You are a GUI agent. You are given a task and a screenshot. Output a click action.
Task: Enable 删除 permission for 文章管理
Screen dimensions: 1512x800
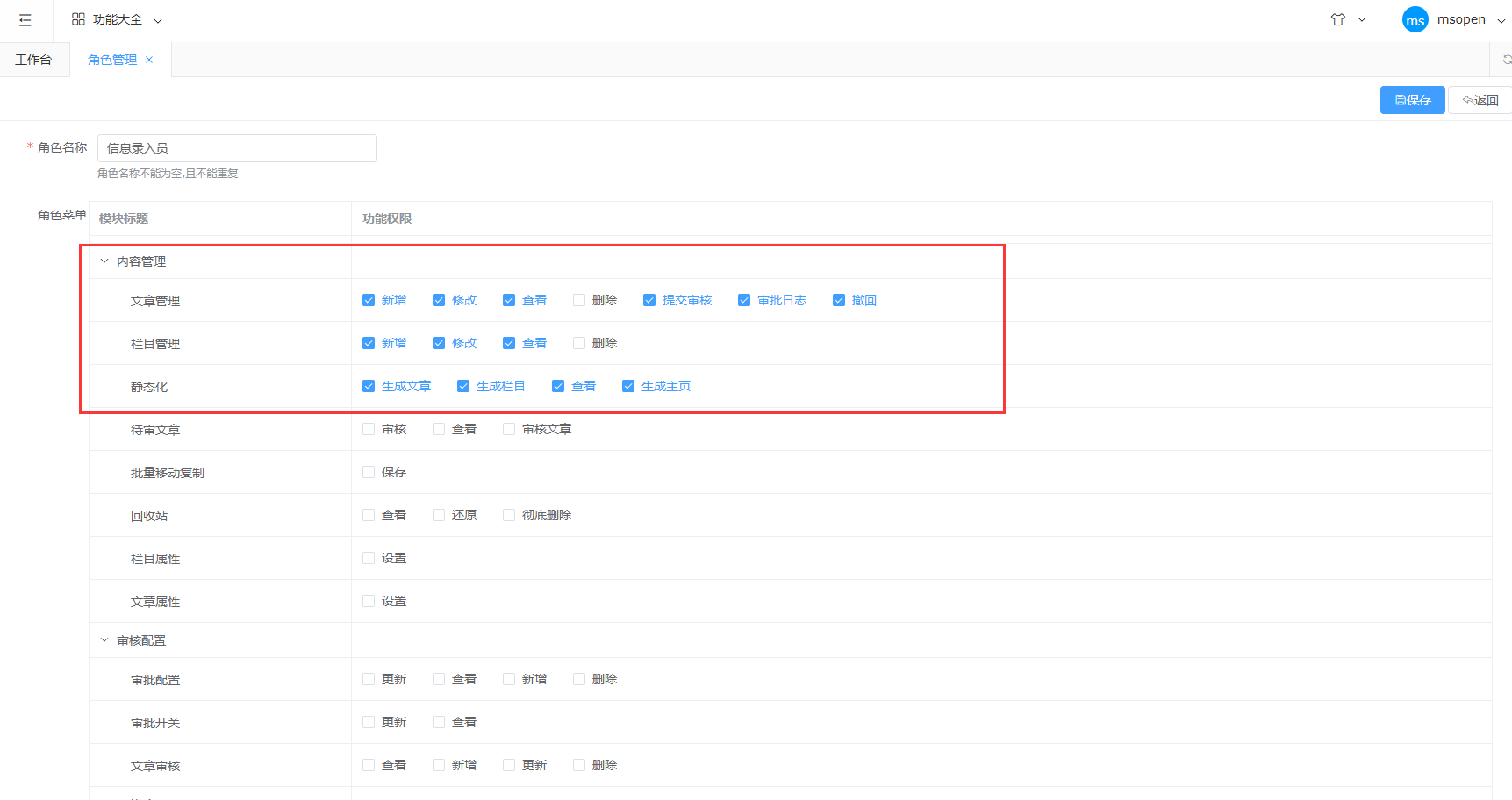[x=579, y=300]
